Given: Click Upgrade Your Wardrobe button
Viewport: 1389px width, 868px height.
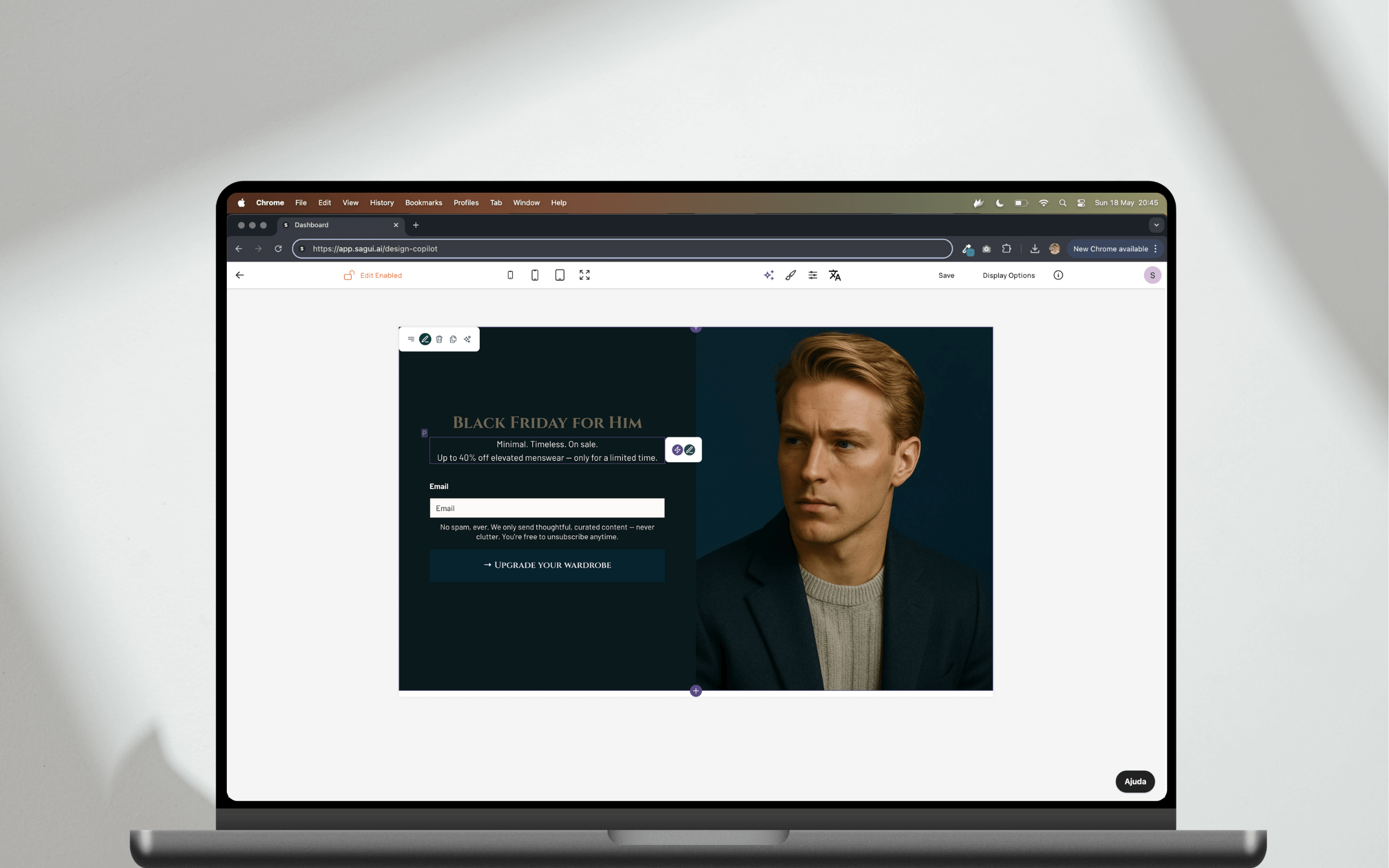Looking at the screenshot, I should pos(547,565).
